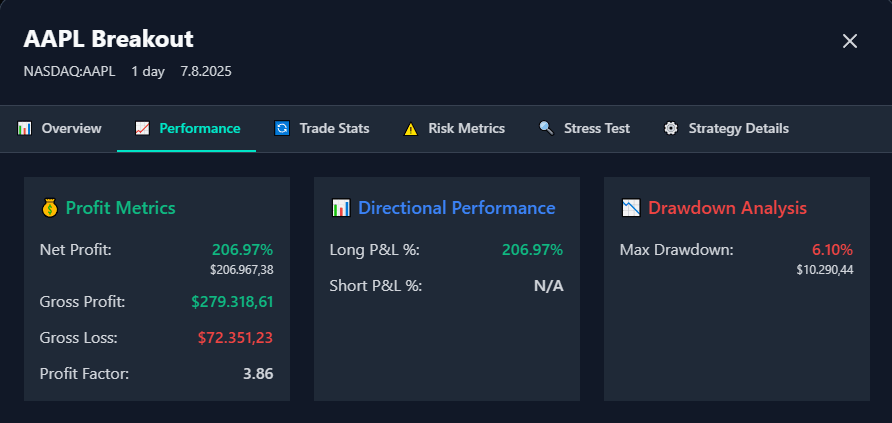The width and height of the screenshot is (892, 423).
Task: Go to the Risk Metrics tab
Action: [466, 129]
